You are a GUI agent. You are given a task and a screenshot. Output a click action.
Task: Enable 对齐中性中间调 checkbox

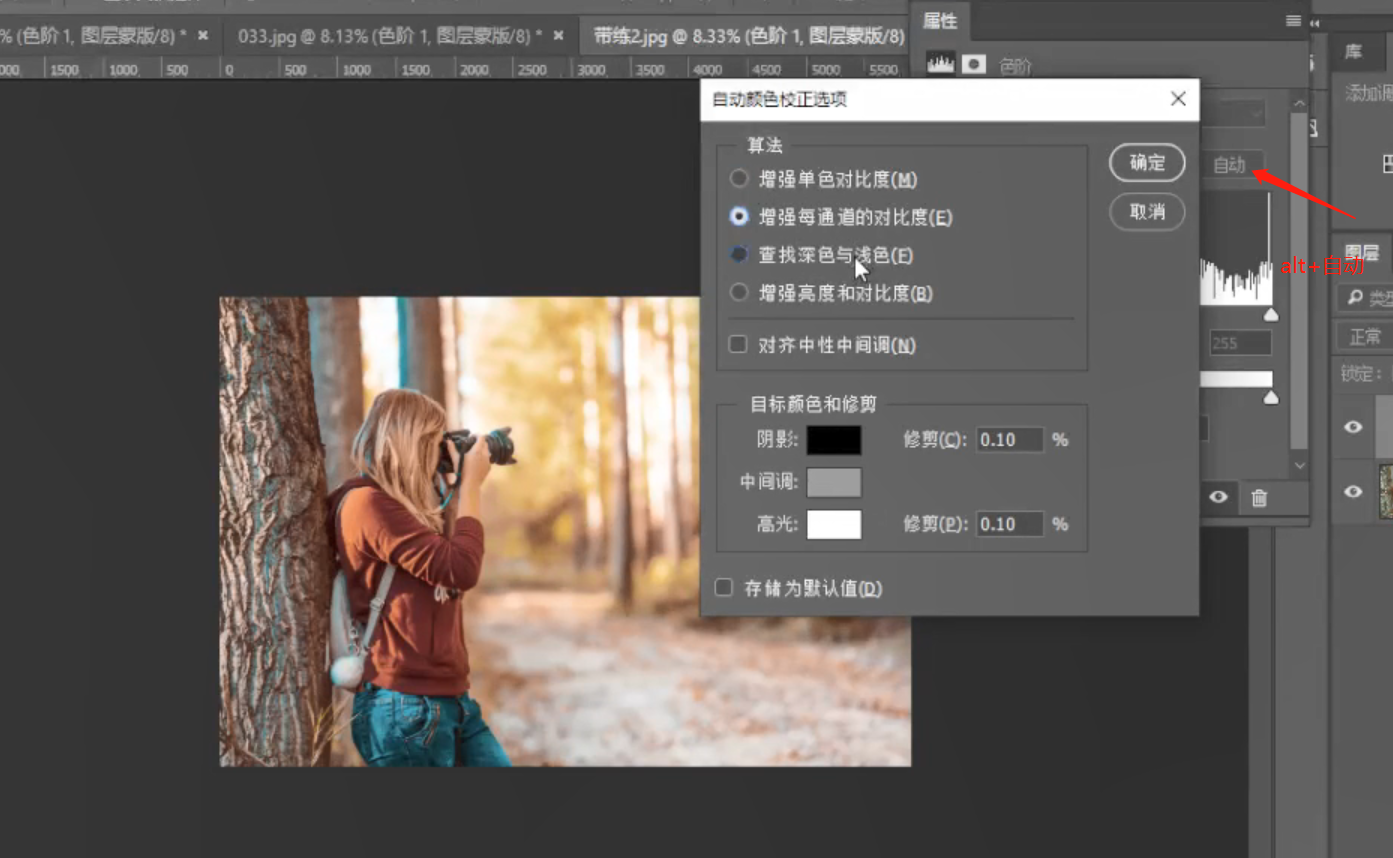click(x=738, y=345)
